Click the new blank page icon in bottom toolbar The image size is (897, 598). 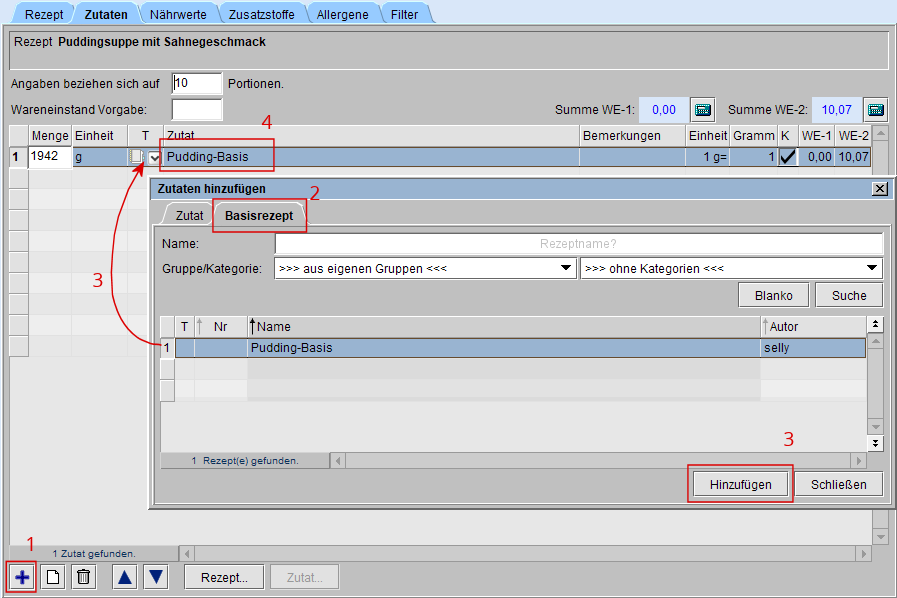click(x=53, y=577)
